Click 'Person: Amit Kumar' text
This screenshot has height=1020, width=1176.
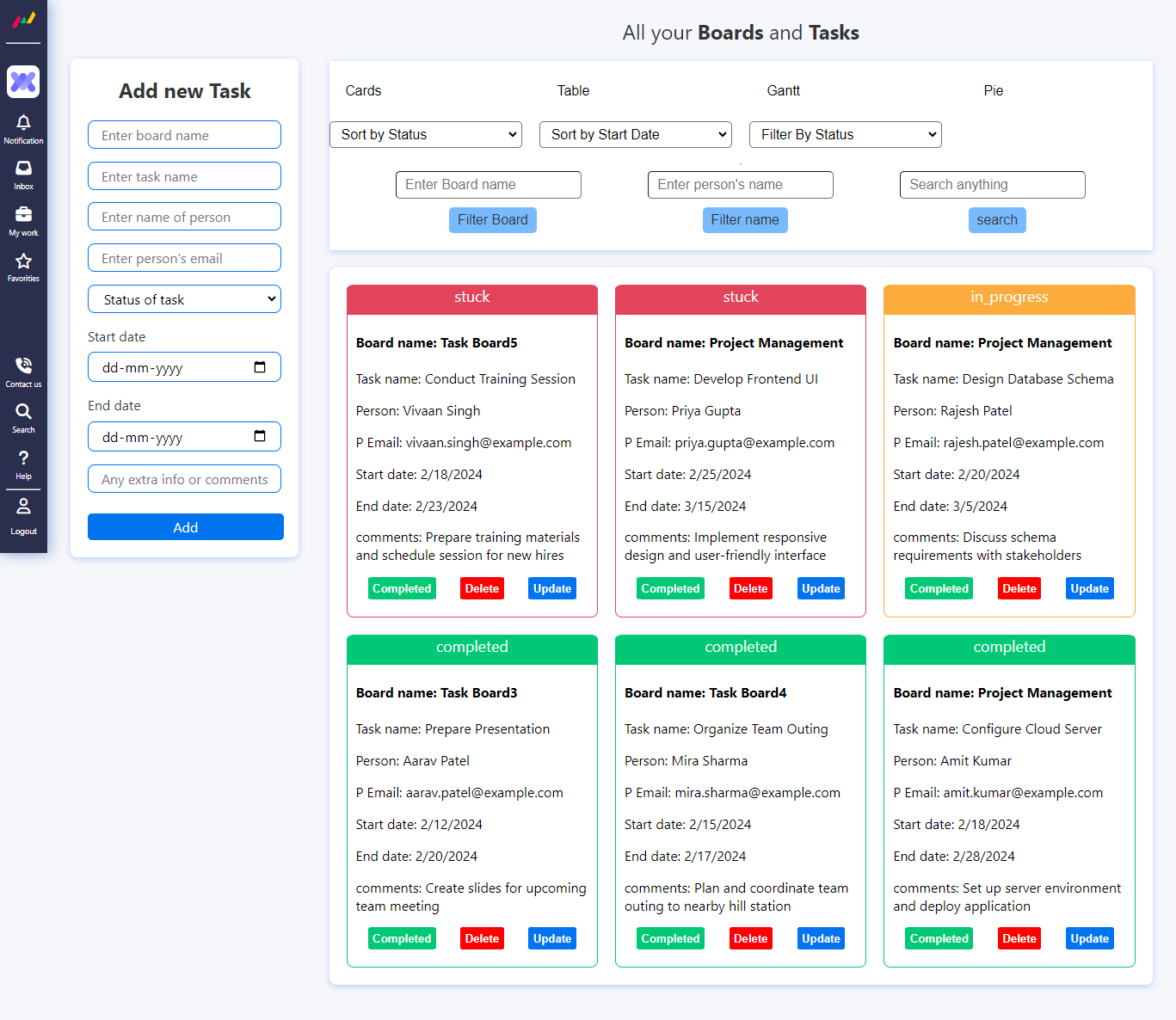952,761
